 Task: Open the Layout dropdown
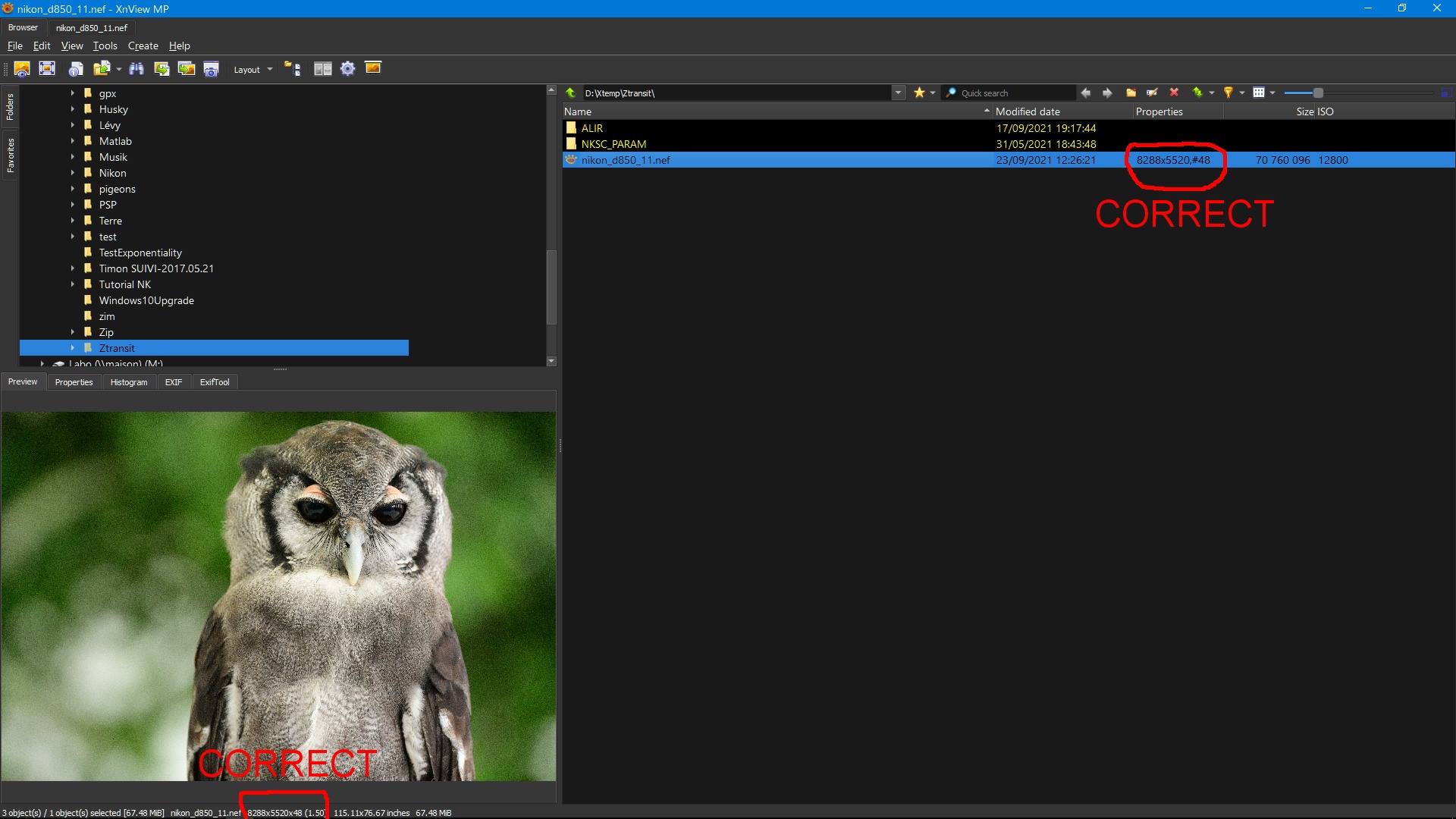point(253,70)
